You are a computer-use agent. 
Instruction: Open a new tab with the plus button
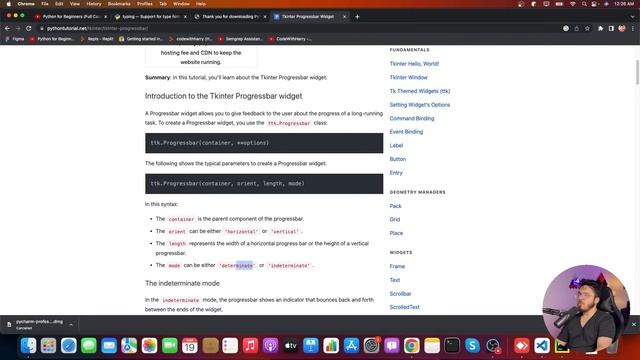[357, 17]
